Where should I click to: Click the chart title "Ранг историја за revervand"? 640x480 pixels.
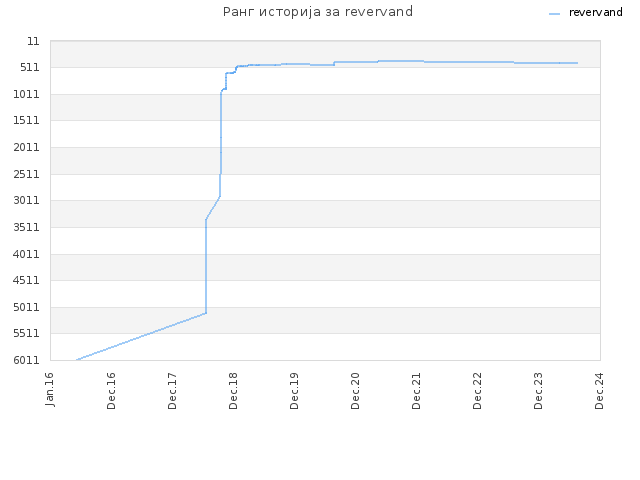coord(318,12)
